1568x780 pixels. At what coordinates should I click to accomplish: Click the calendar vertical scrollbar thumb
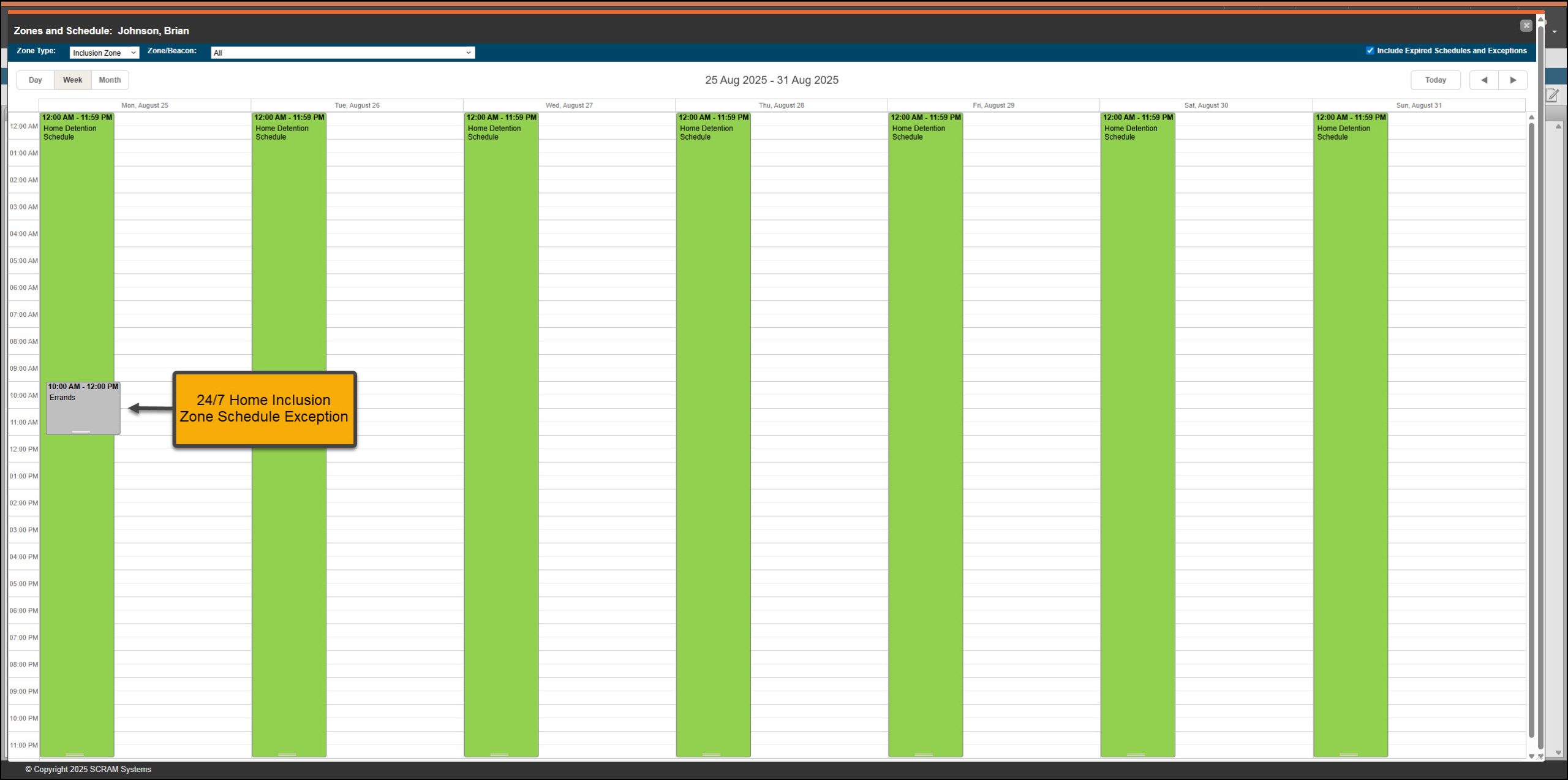pyautogui.click(x=1531, y=429)
